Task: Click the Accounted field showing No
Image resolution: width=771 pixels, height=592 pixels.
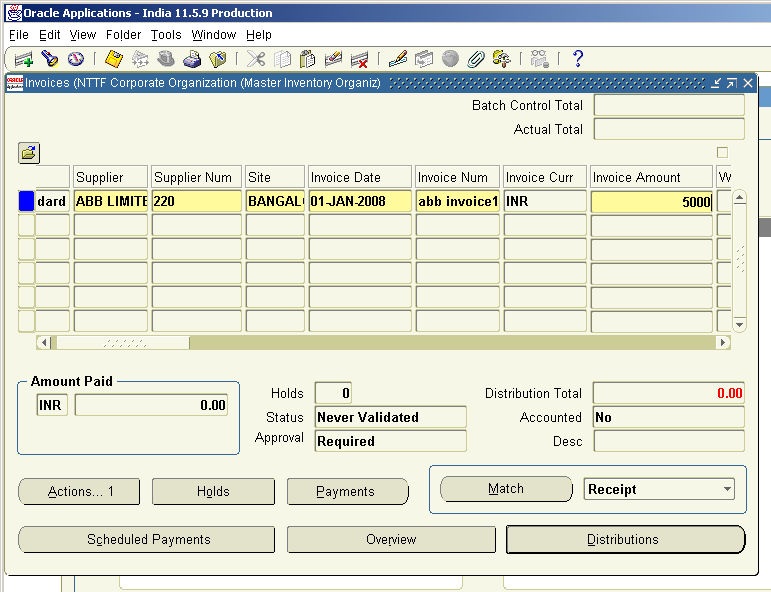Action: click(x=669, y=417)
